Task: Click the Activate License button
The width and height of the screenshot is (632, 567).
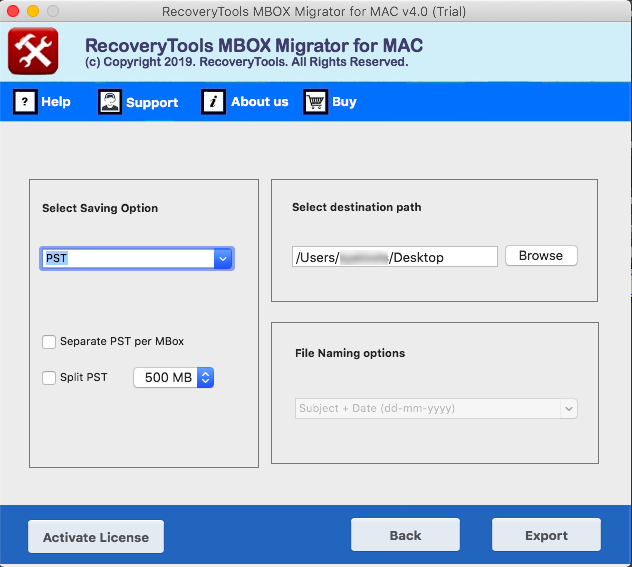Action: coord(96,536)
